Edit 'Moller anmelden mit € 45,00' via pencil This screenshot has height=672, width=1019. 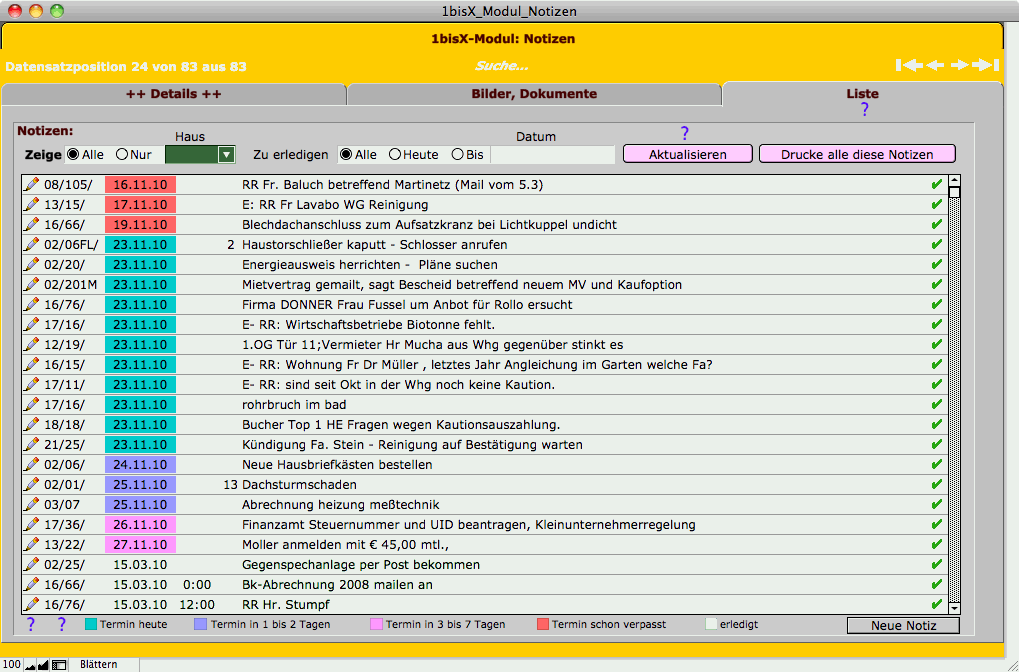(31, 545)
